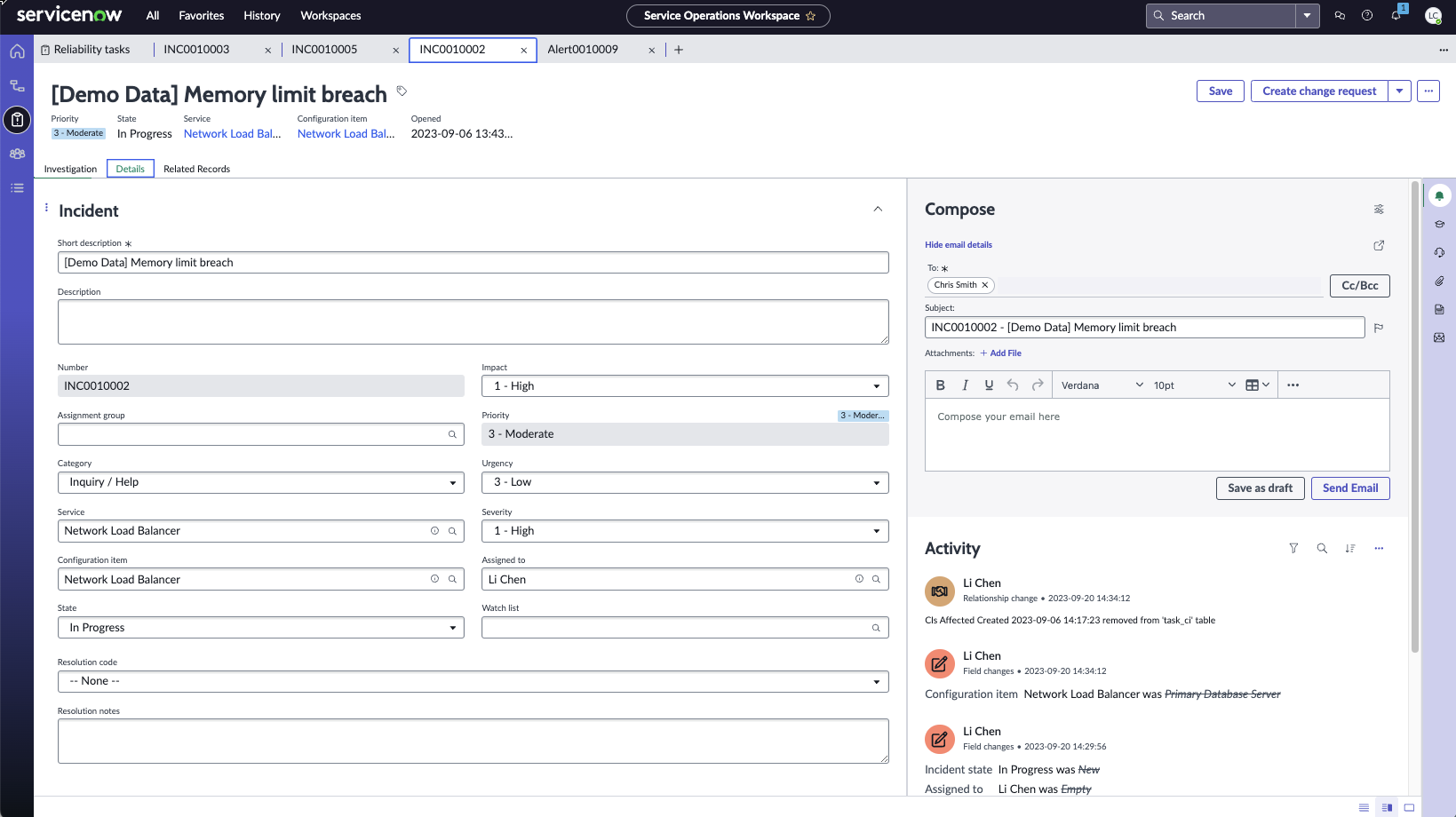
Task: Apply bold formatting in email editor
Action: [940, 385]
